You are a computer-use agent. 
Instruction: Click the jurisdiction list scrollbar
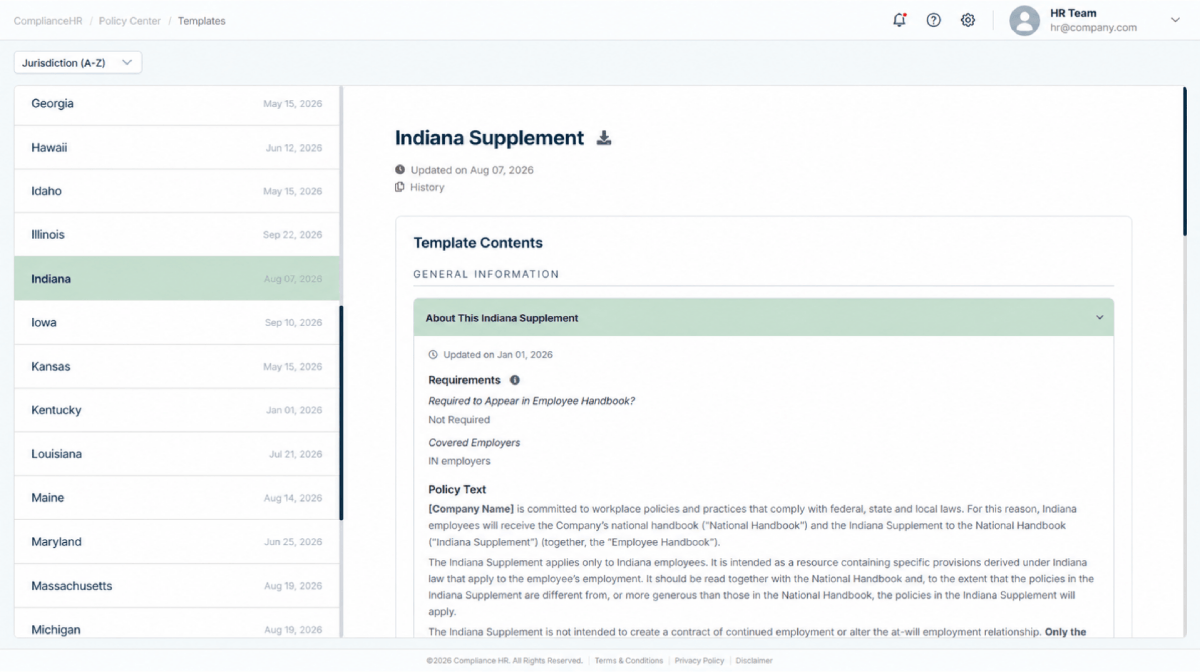pos(341,412)
